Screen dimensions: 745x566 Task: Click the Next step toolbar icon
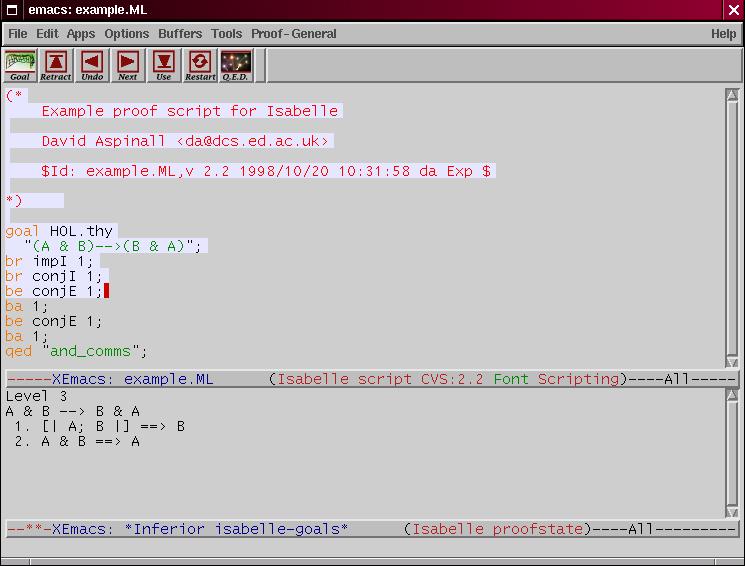pyautogui.click(x=128, y=66)
